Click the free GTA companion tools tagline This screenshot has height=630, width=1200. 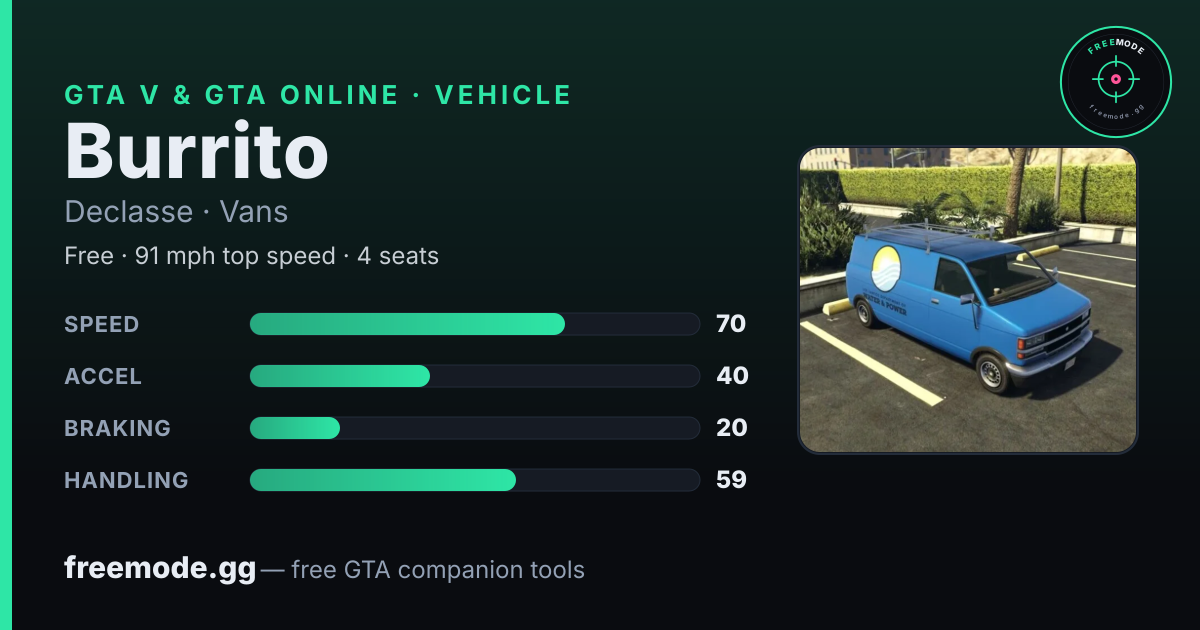coord(438,571)
